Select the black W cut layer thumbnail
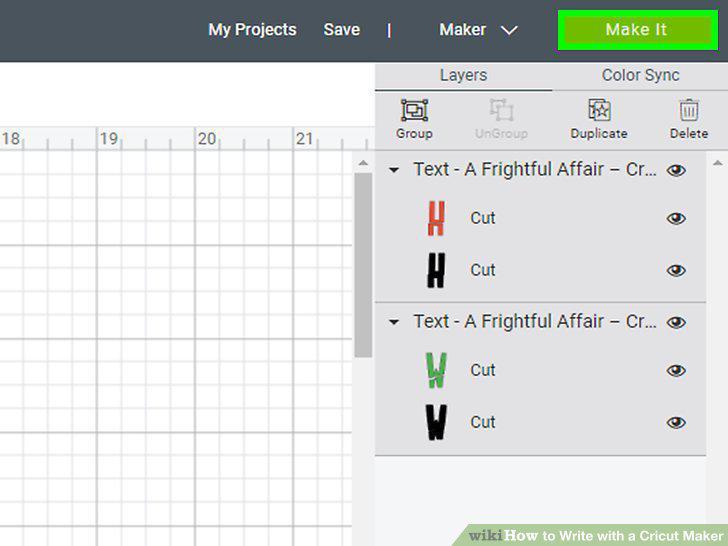The height and width of the screenshot is (546, 728). pyautogui.click(x=436, y=422)
